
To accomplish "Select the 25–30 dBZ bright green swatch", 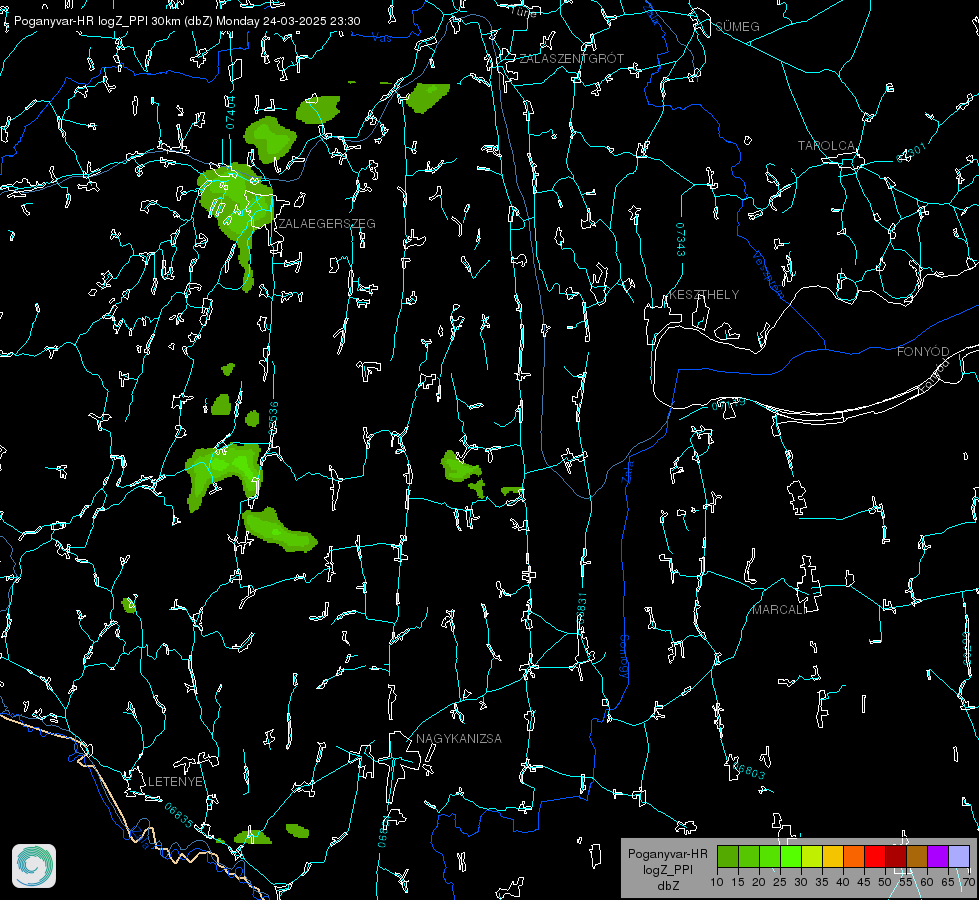I will [790, 856].
